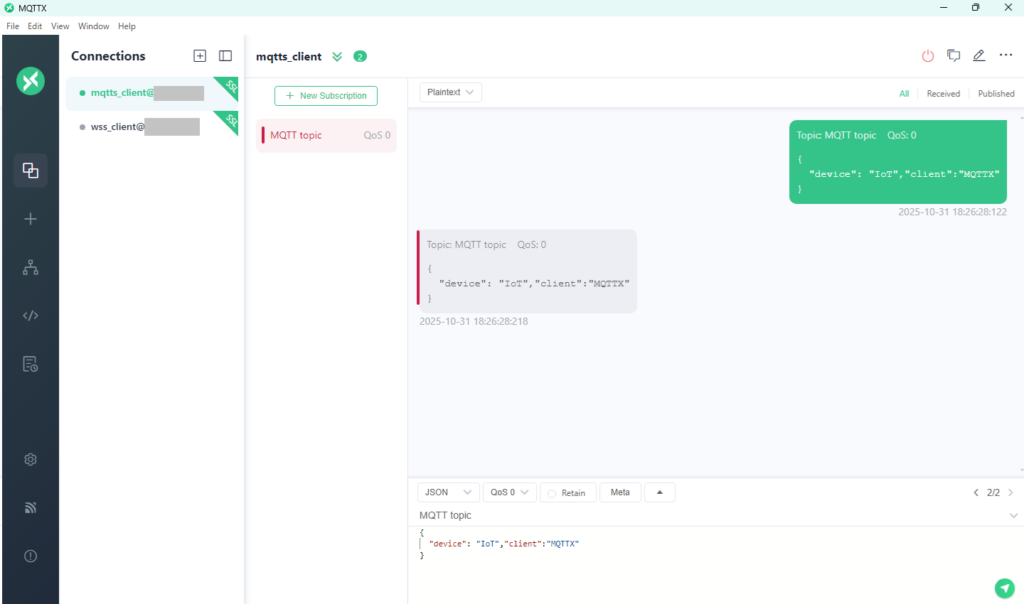Image resolution: width=1024 pixels, height=604 pixels.
Task: Click the MQTT topic input field
Action: coord(700,516)
